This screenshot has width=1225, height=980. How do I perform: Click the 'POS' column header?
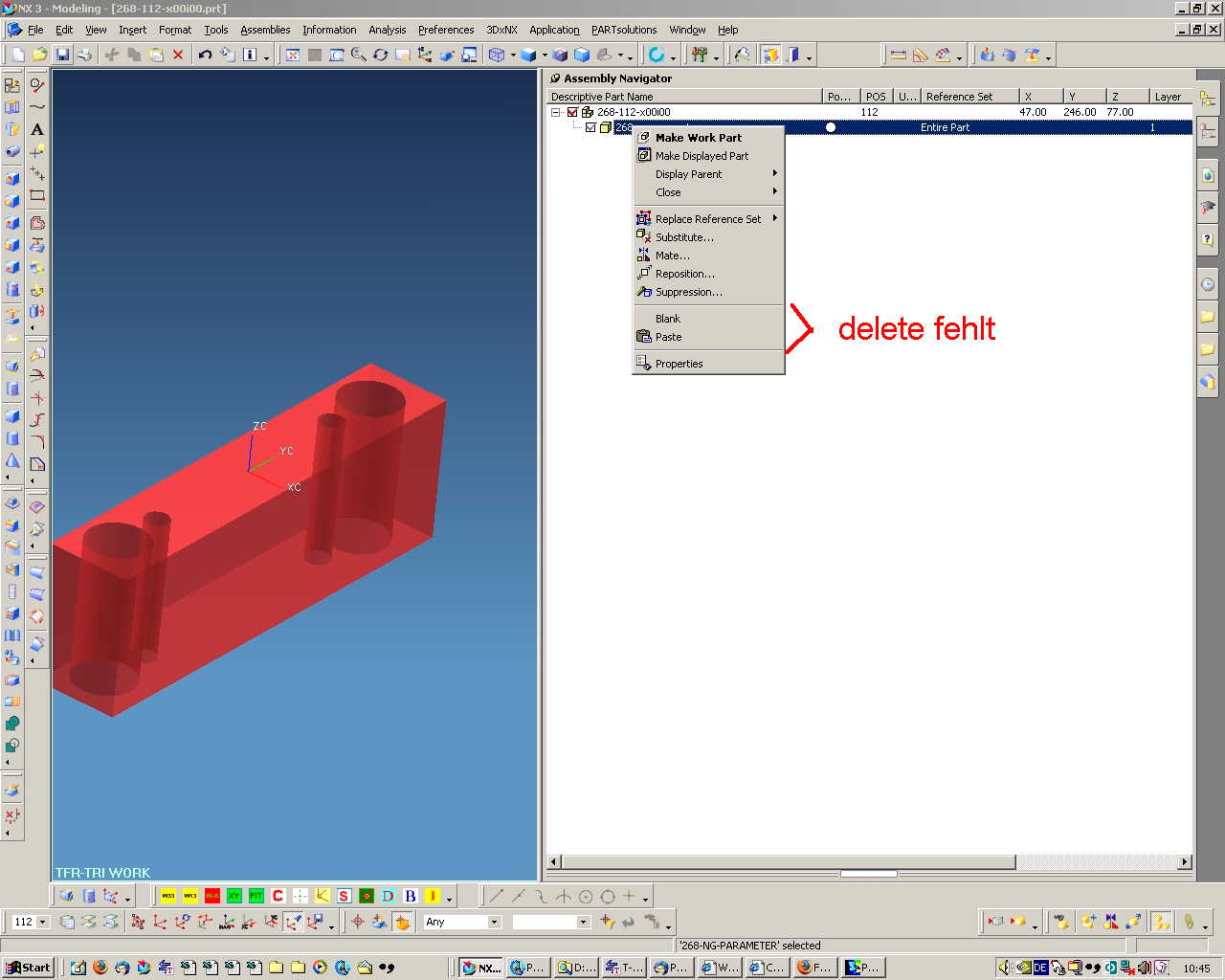pyautogui.click(x=876, y=97)
